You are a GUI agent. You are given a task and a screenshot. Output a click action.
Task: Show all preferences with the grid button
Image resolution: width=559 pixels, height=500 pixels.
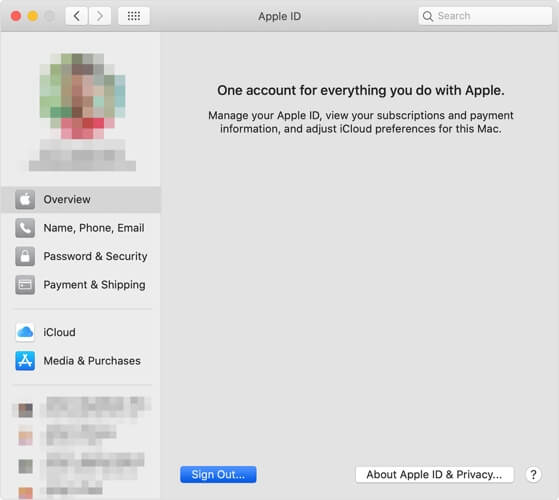134,16
